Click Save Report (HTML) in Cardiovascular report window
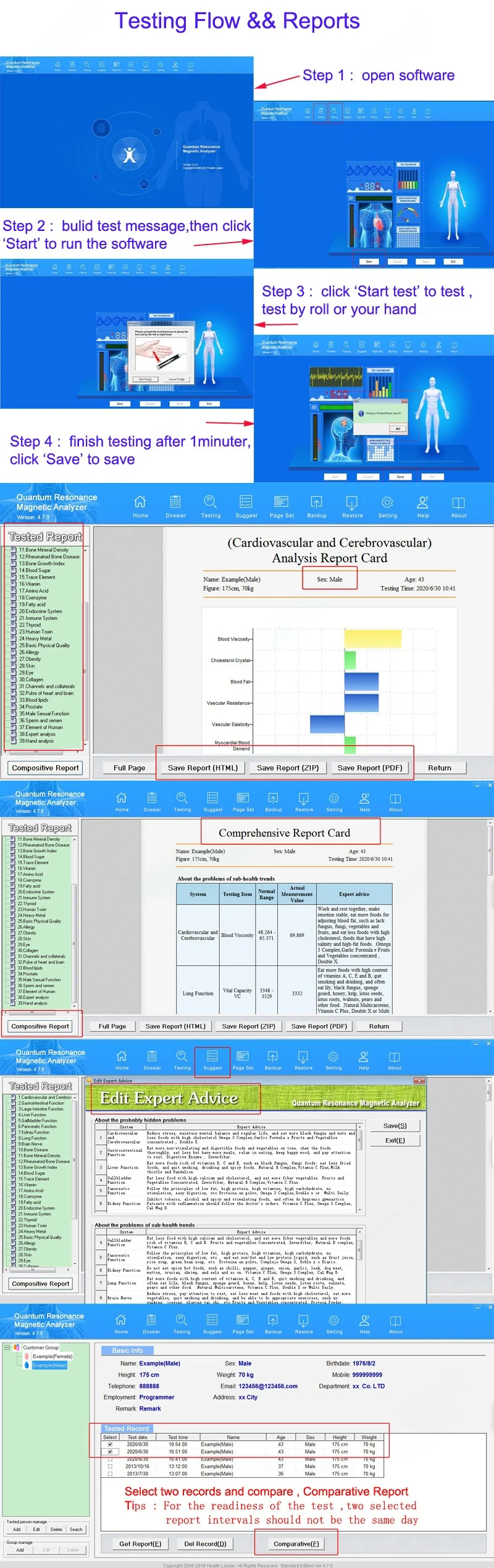The image size is (494, 1568). tap(203, 768)
